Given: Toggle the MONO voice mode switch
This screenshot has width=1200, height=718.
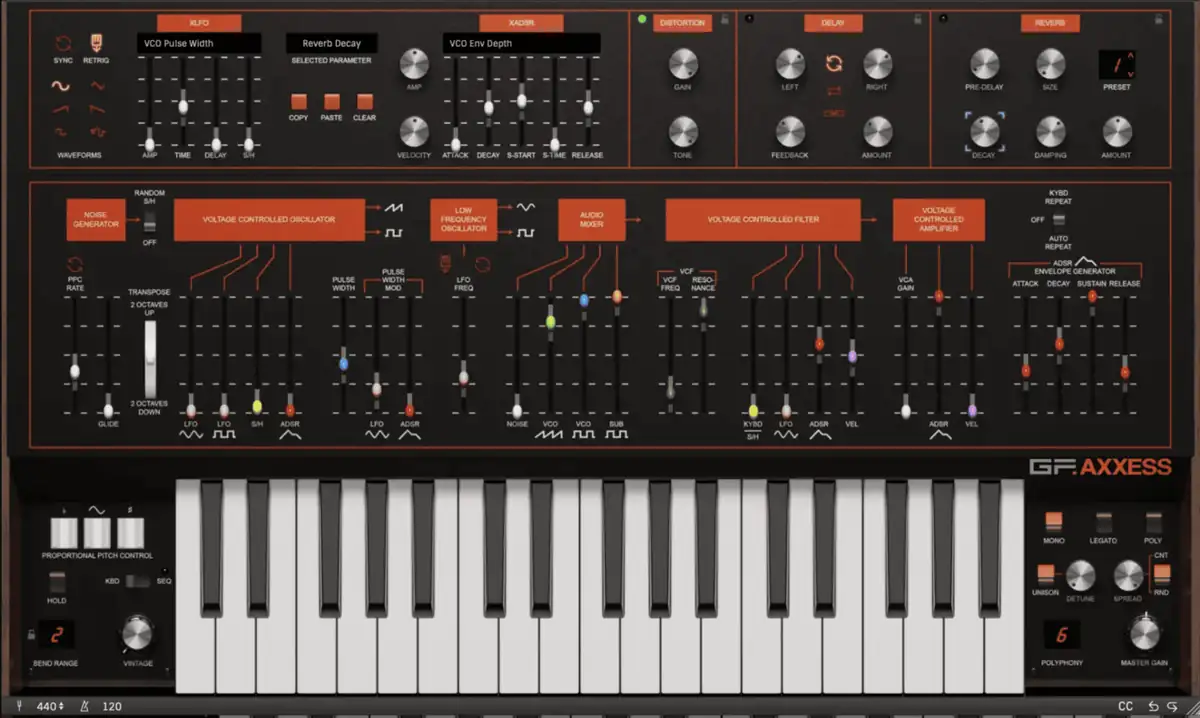Looking at the screenshot, I should click(1055, 520).
